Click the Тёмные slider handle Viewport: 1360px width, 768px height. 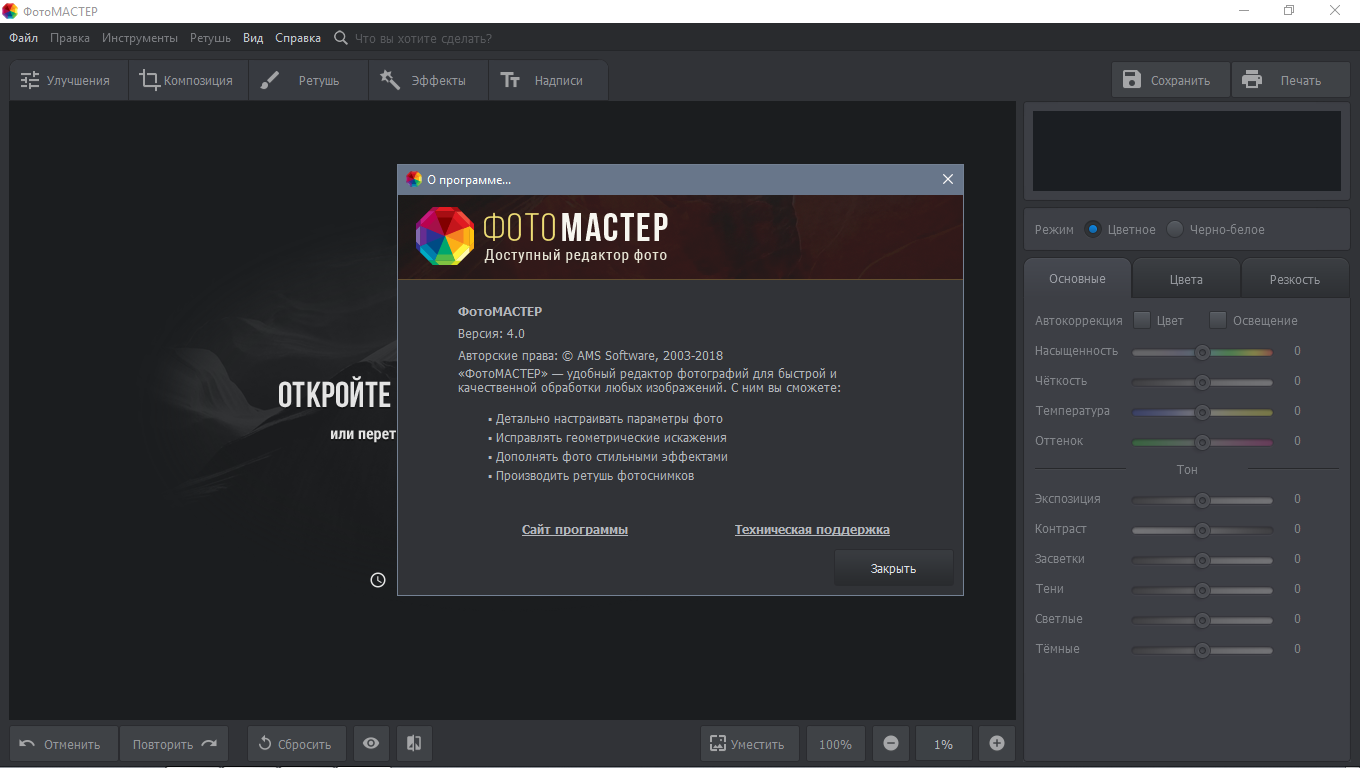tap(1202, 650)
